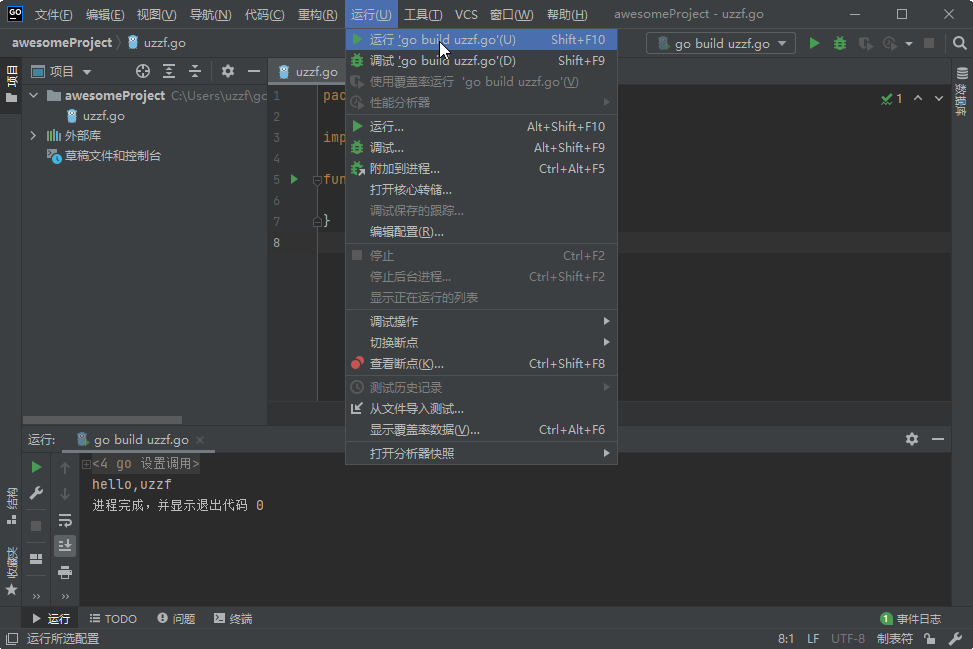Open the TODO tool window button
This screenshot has height=649, width=973.
(x=114, y=619)
